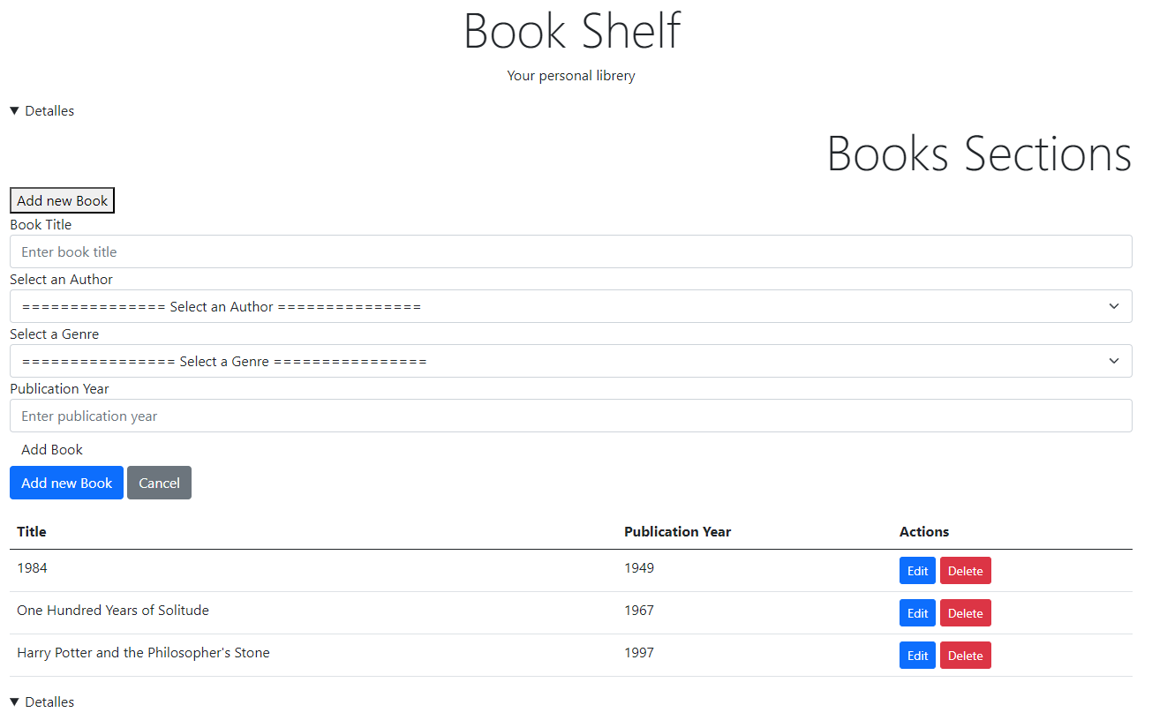The width and height of the screenshot is (1152, 720).
Task: Click the Enter publication year field
Action: point(571,415)
